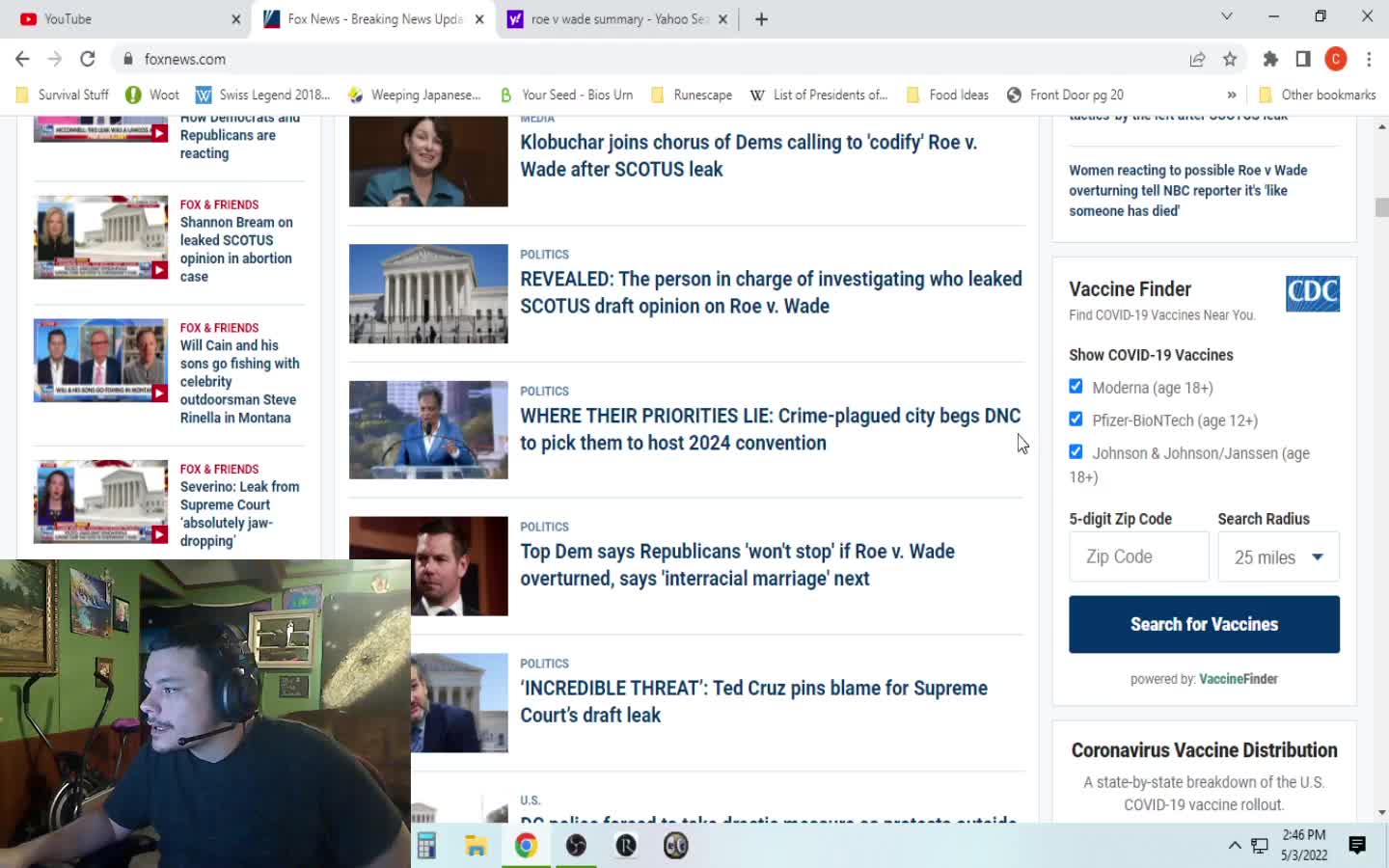Open the Windows notification center

[x=1357, y=846]
